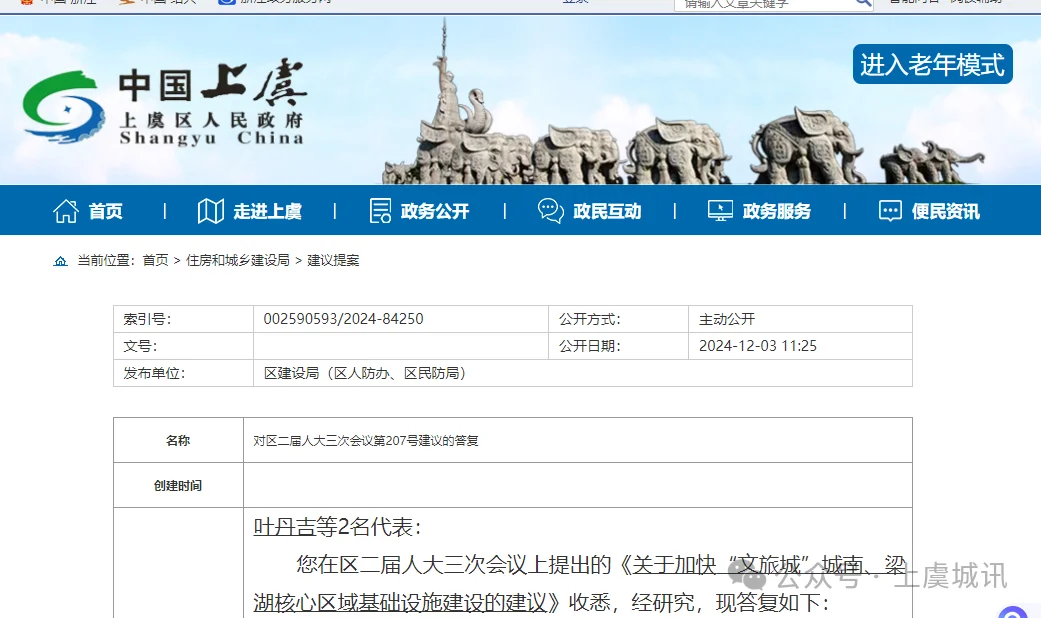The height and width of the screenshot is (618, 1041).
Task: Click the document icon beside 政务公开
Action: tap(380, 211)
